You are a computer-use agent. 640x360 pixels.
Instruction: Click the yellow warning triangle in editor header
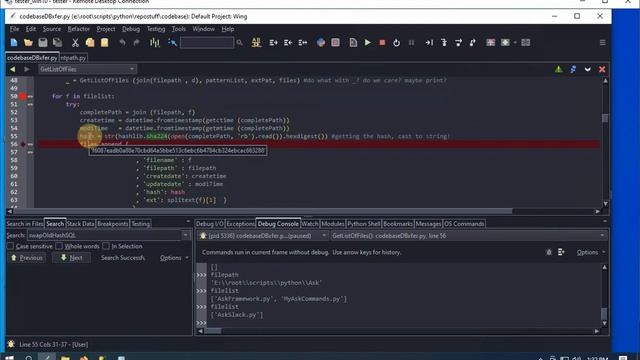[x=558, y=69]
